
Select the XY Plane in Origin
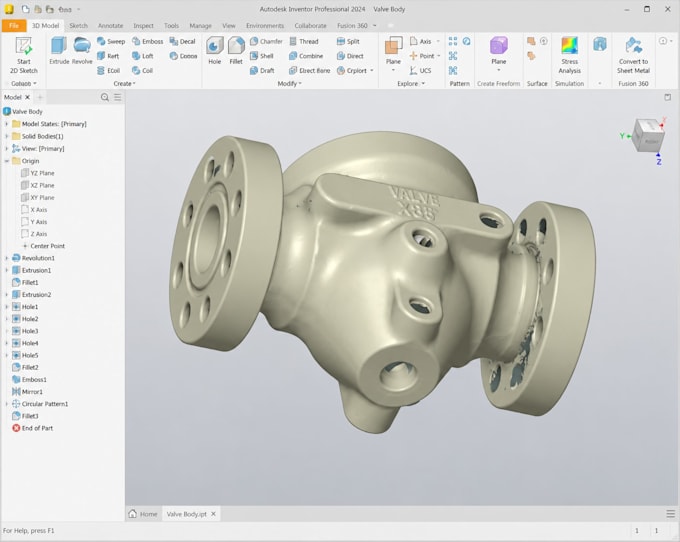38,197
